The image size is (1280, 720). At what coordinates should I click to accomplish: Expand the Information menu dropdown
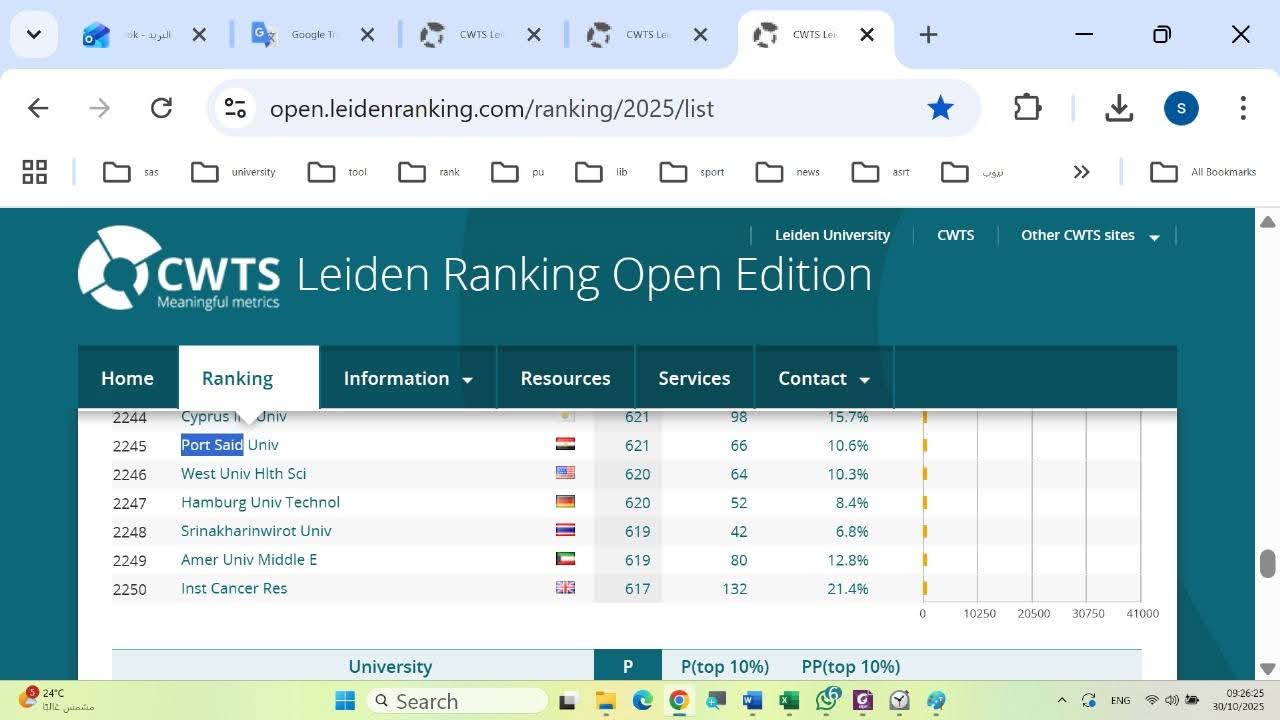(x=407, y=378)
